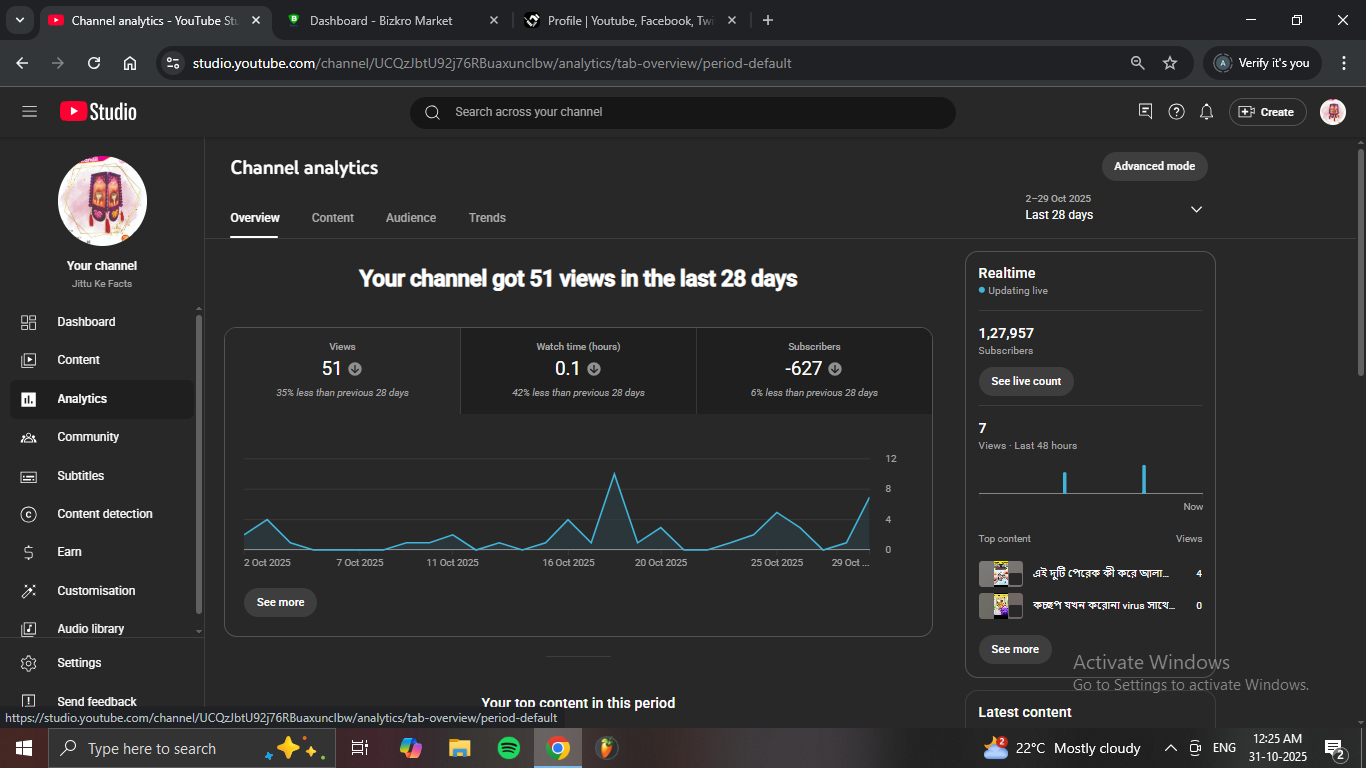The height and width of the screenshot is (768, 1366).
Task: Open the account avatar in top-right corner
Action: 1332,112
